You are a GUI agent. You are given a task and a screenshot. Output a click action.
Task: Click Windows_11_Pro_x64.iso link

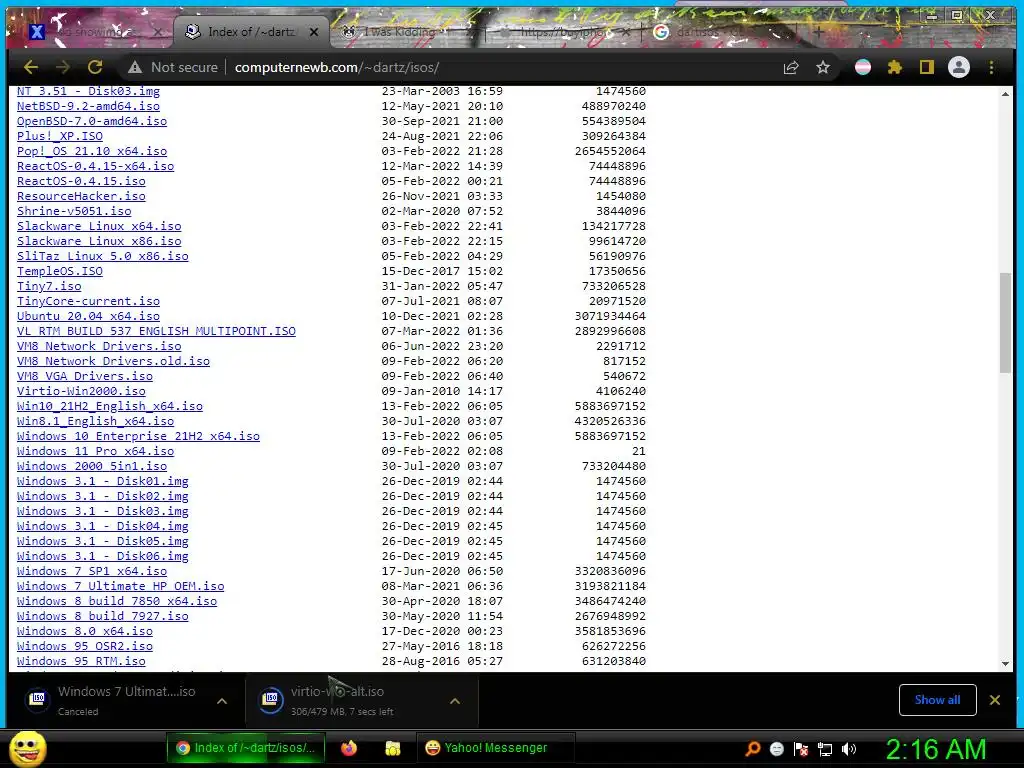(95, 451)
